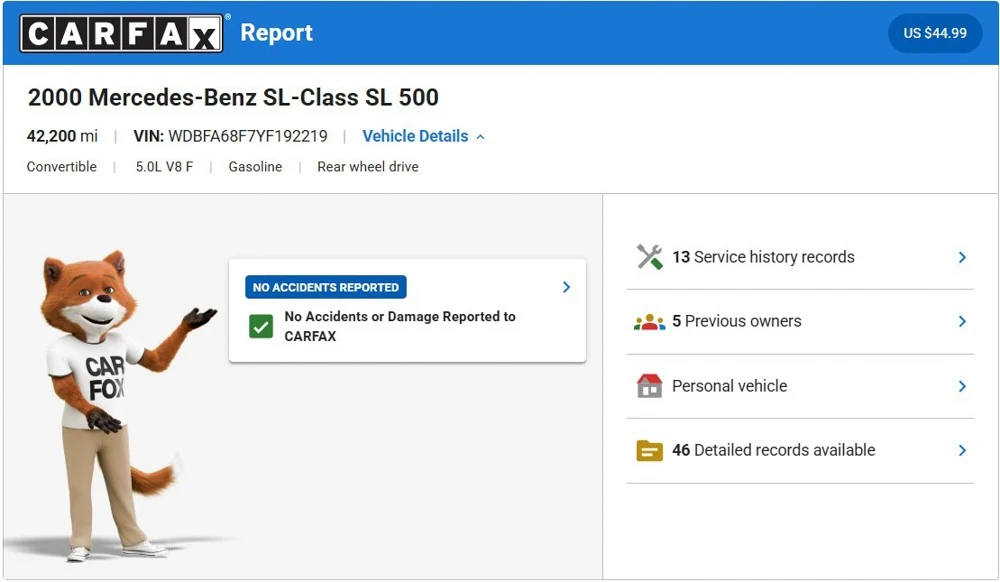Image resolution: width=1000 pixels, height=582 pixels.
Task: Click the Vehicle Details chevron arrow
Action: 481,137
